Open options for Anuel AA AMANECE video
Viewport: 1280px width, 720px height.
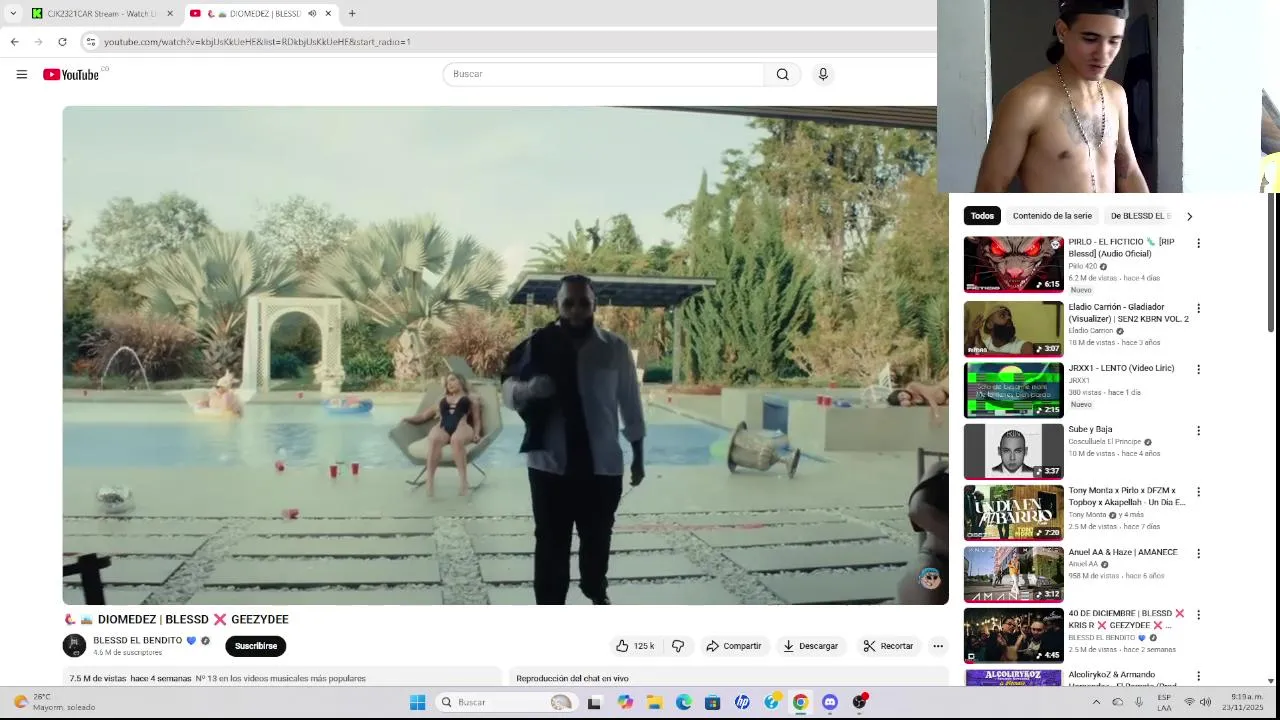click(x=1198, y=553)
